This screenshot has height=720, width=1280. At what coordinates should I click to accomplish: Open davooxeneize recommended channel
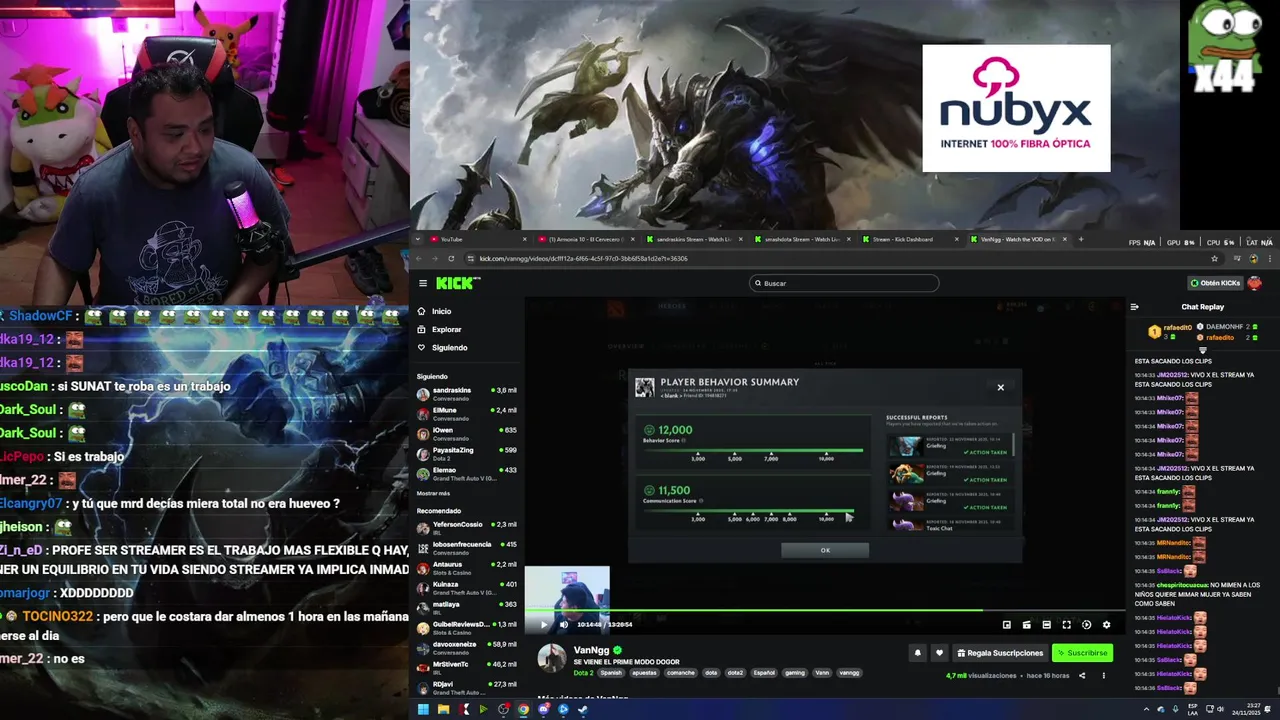coord(467,648)
